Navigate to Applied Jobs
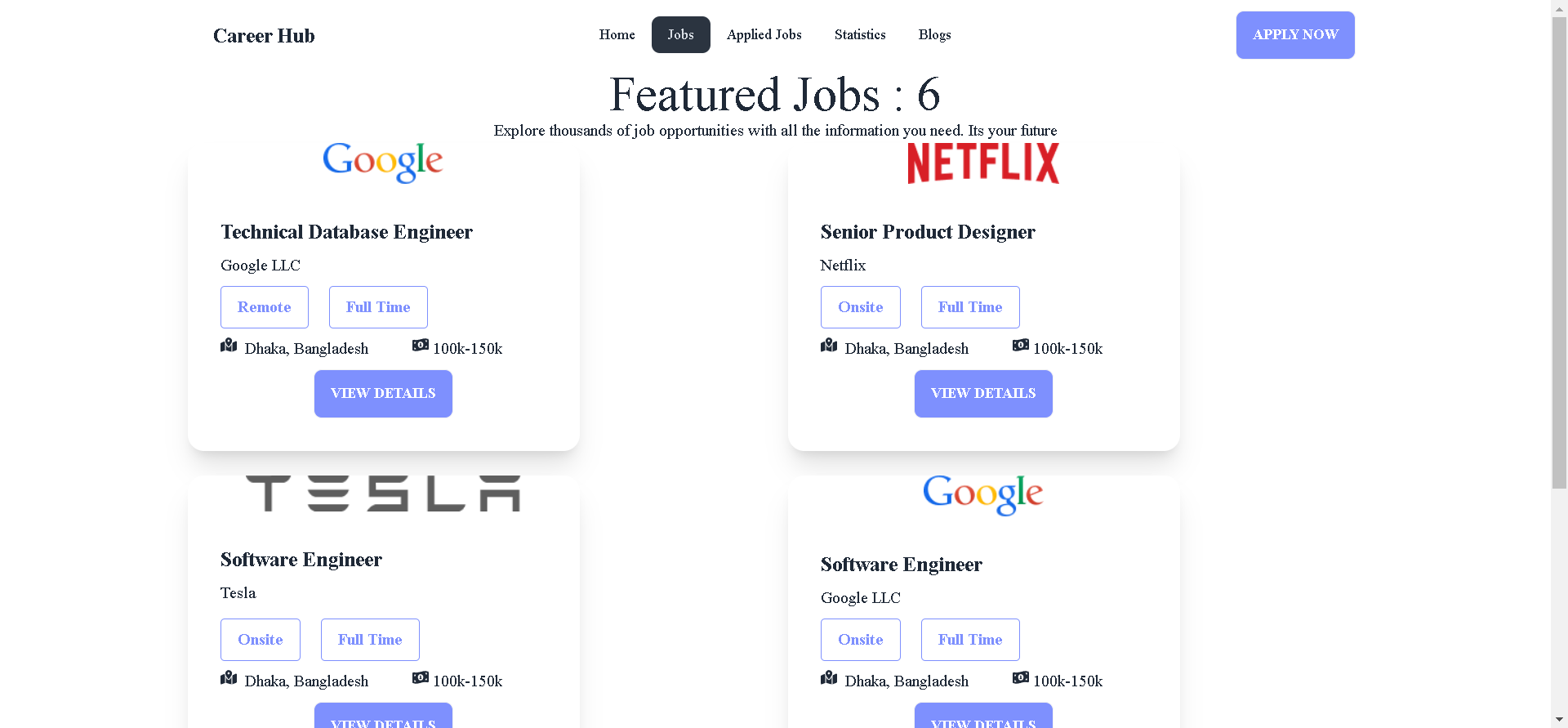This screenshot has height=728, width=1568. point(764,34)
